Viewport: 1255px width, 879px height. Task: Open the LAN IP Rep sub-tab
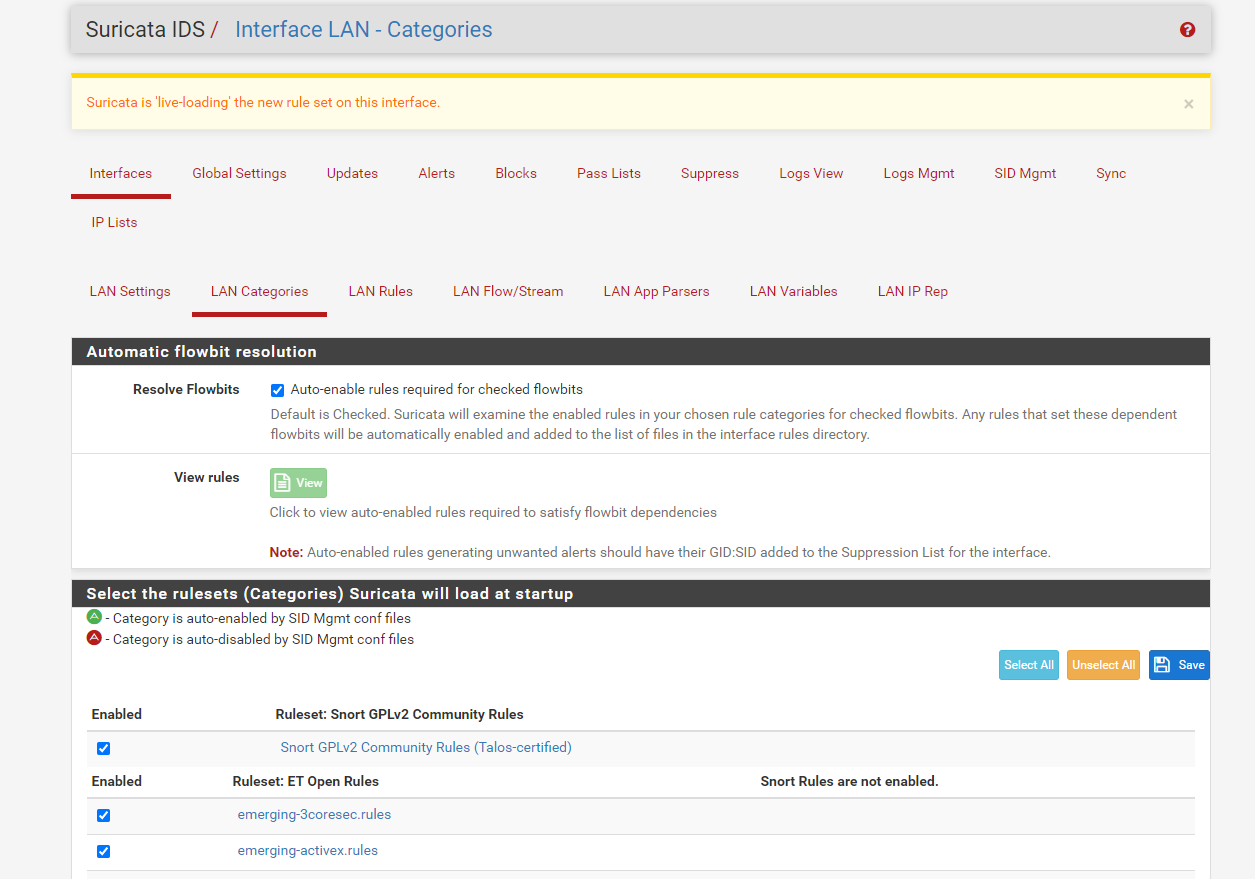click(x=913, y=291)
